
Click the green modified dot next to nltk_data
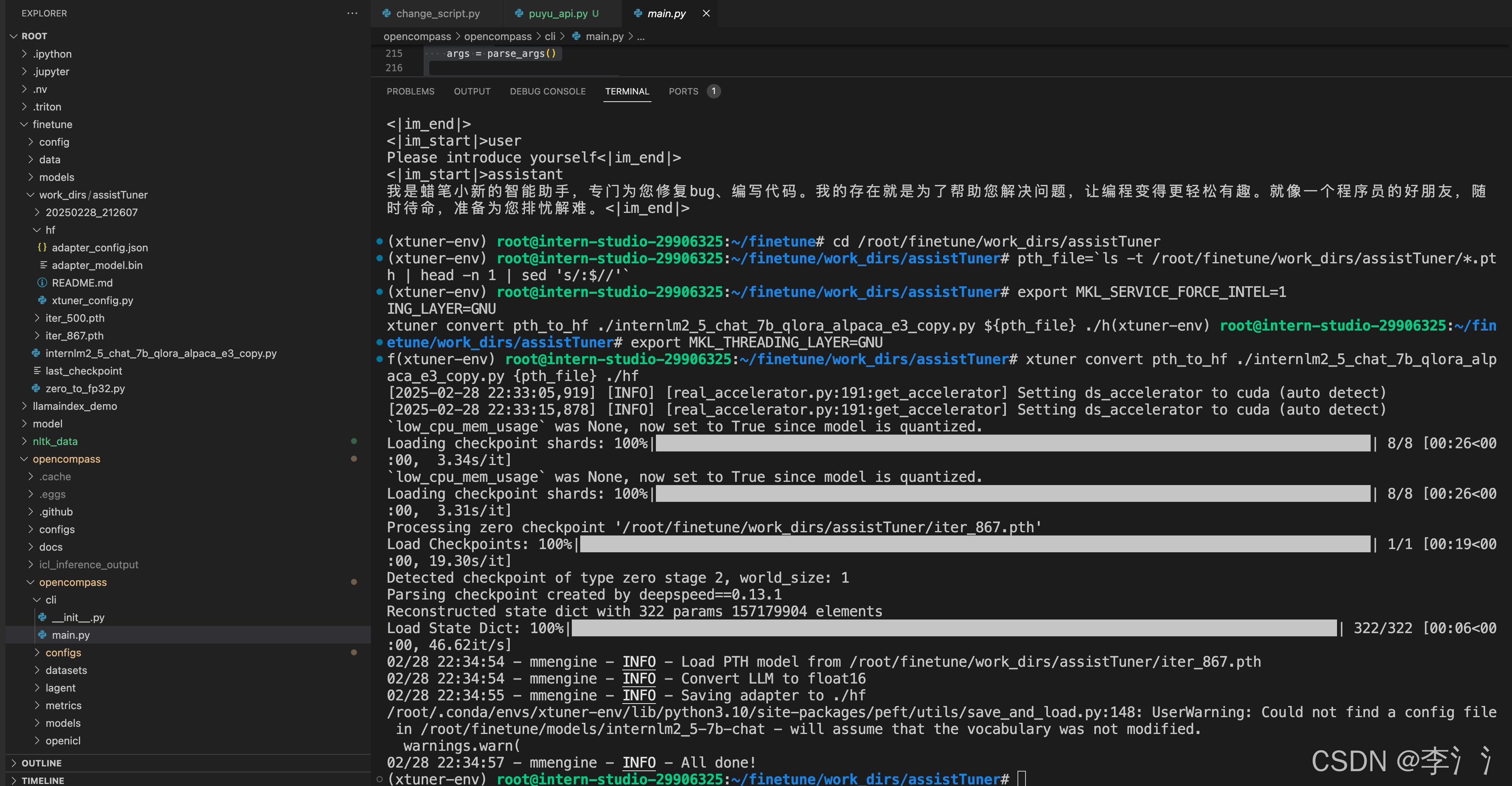coord(354,441)
